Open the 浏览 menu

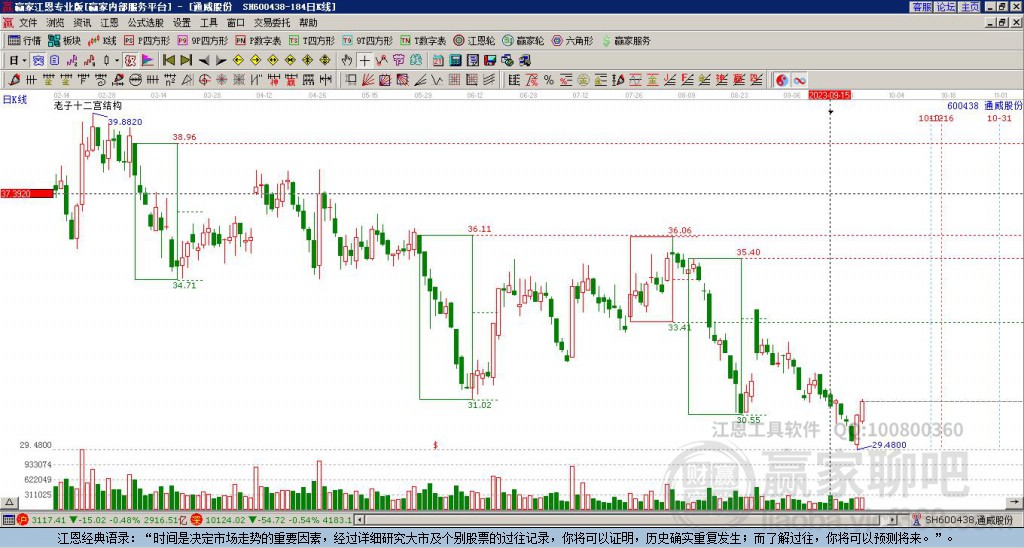(x=56, y=23)
